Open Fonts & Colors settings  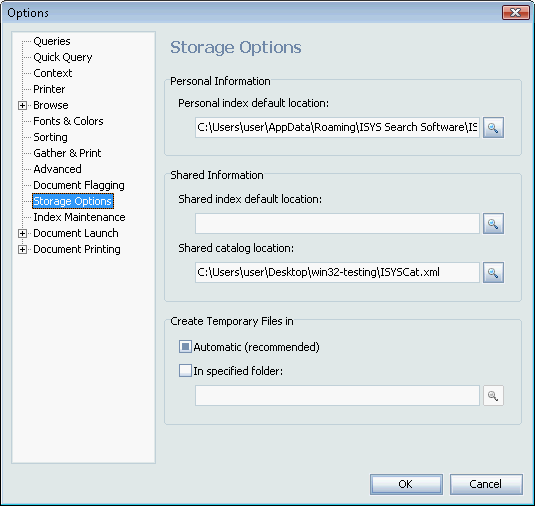pos(68,121)
